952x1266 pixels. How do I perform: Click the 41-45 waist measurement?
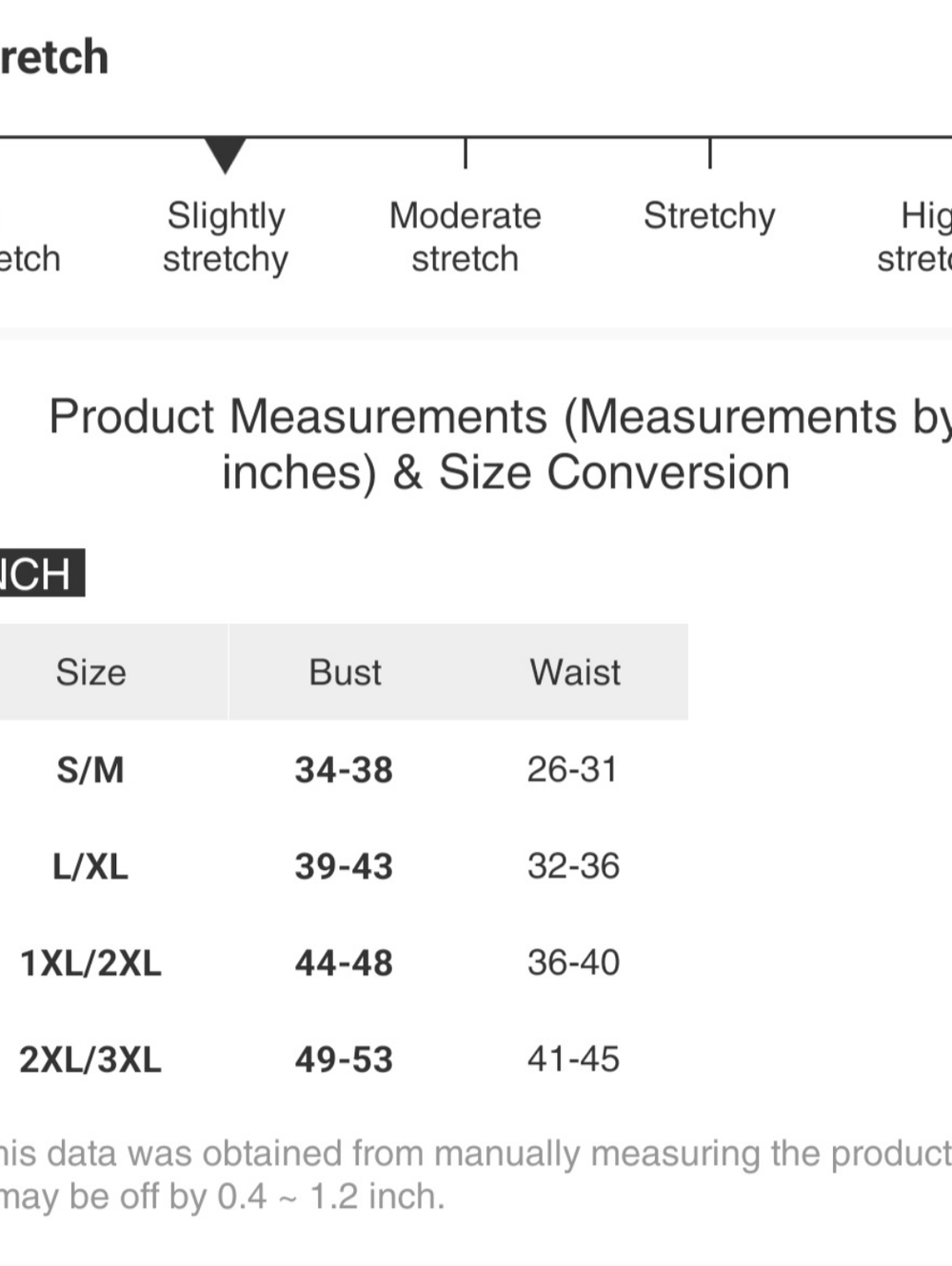573,1058
